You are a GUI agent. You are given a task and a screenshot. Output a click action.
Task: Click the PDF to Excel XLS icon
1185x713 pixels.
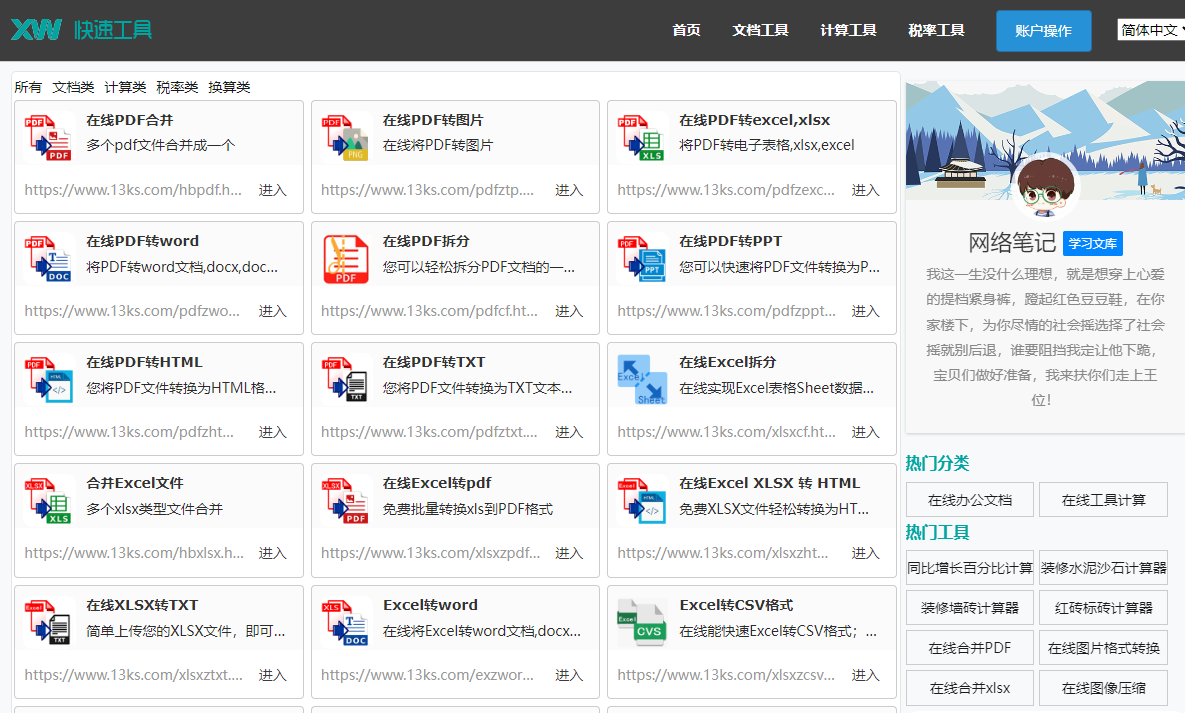(642, 138)
